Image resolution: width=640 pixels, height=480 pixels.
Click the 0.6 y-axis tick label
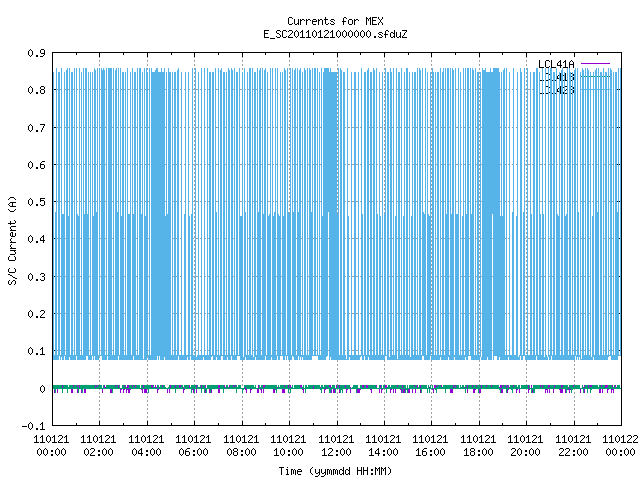coord(36,165)
